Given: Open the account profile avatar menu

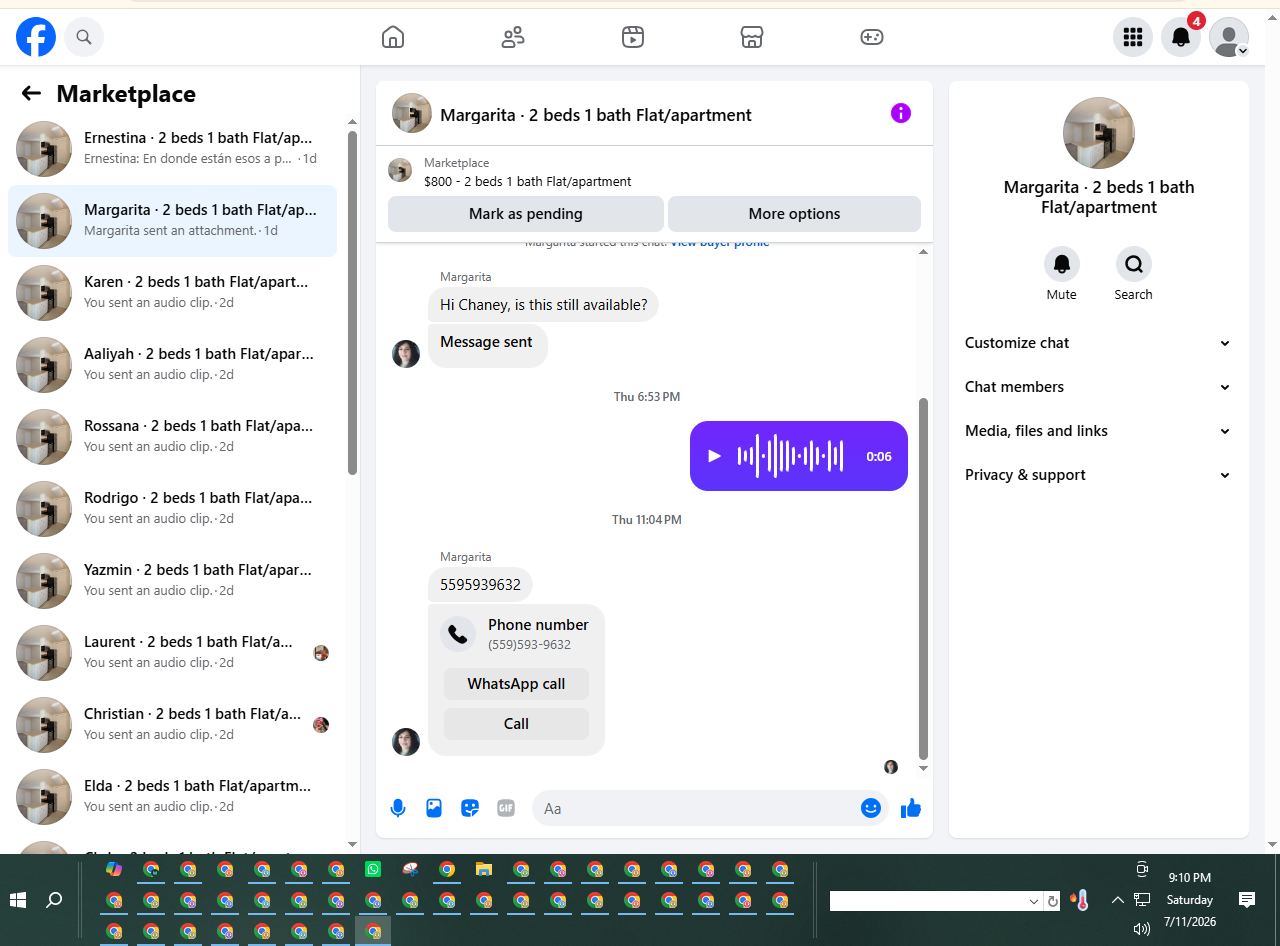Looking at the screenshot, I should [1229, 37].
